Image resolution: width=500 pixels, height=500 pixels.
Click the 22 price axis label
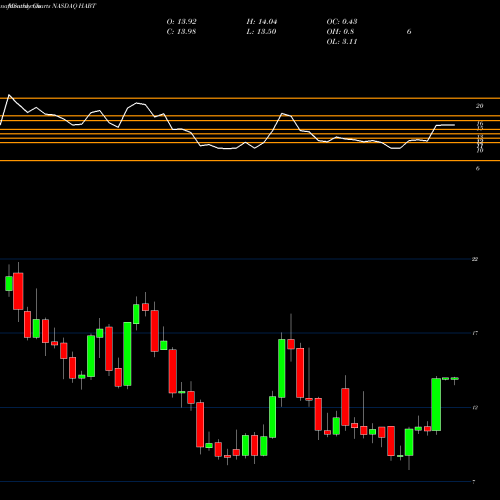click(475, 259)
